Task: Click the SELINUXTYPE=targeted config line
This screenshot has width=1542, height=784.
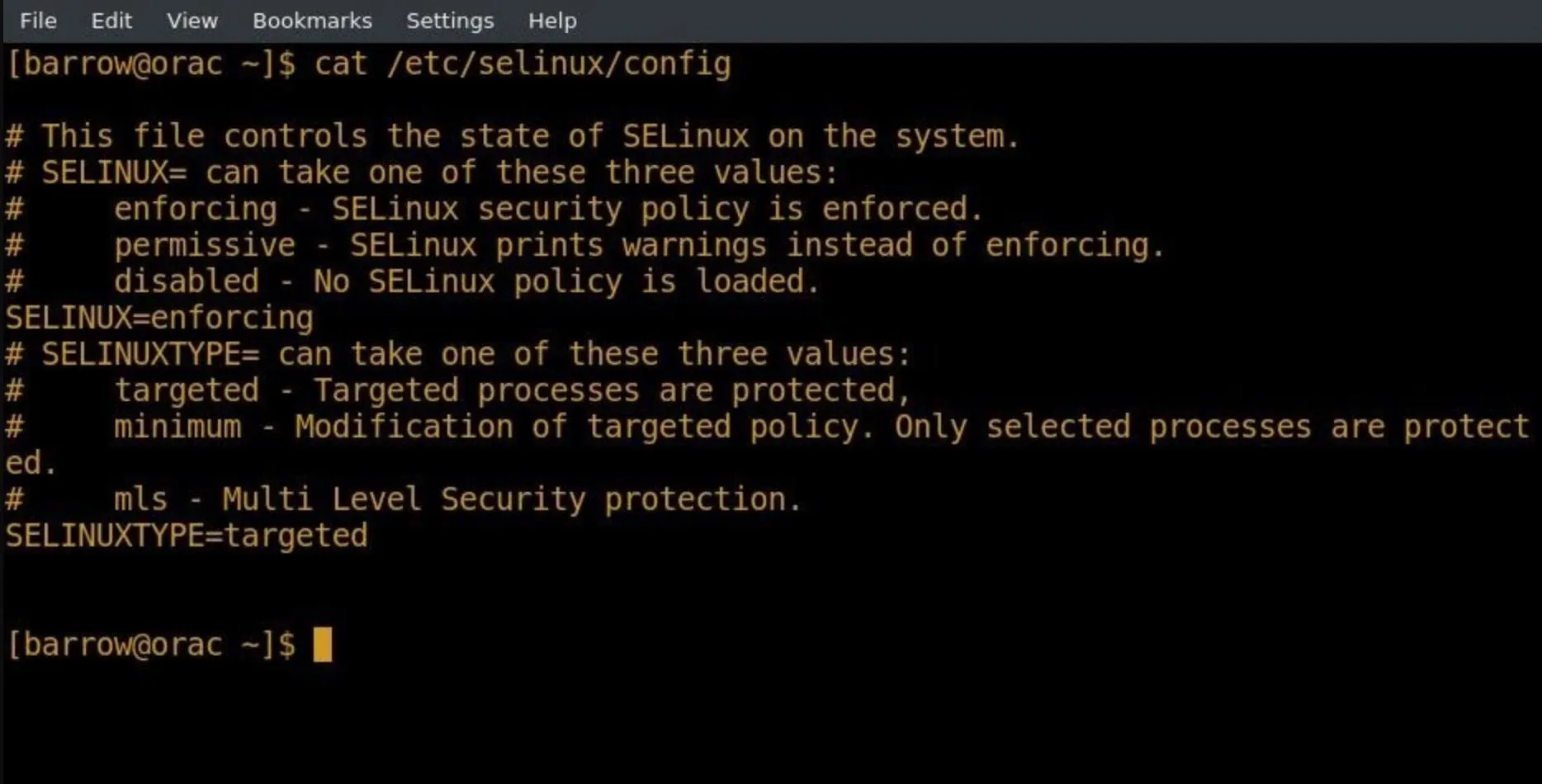Action: [187, 536]
